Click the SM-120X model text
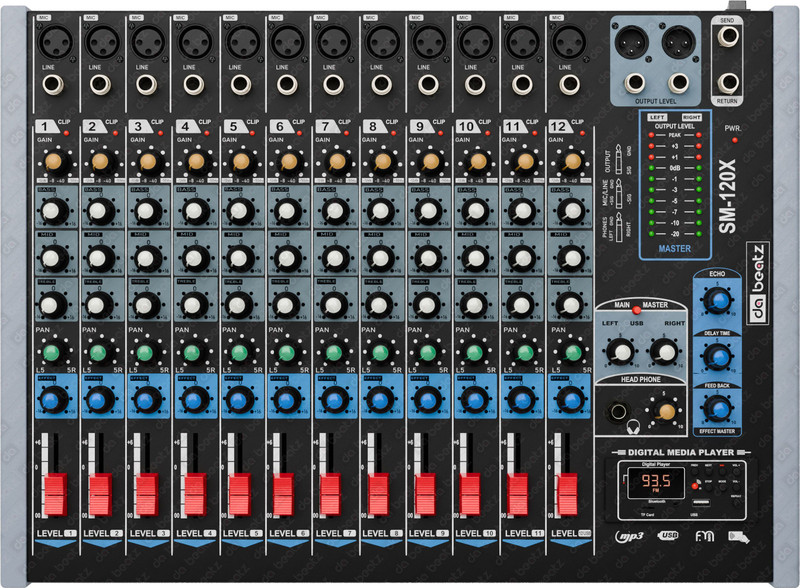 coord(727,196)
